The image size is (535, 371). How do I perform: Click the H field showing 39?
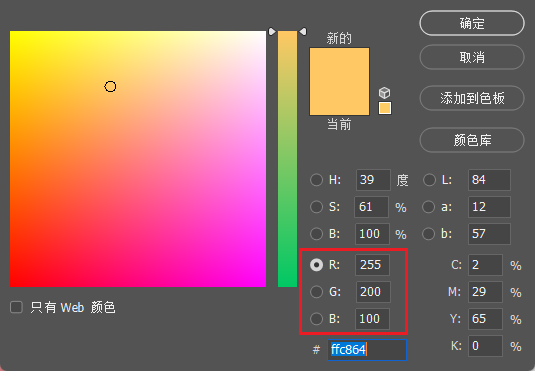[x=373, y=180]
